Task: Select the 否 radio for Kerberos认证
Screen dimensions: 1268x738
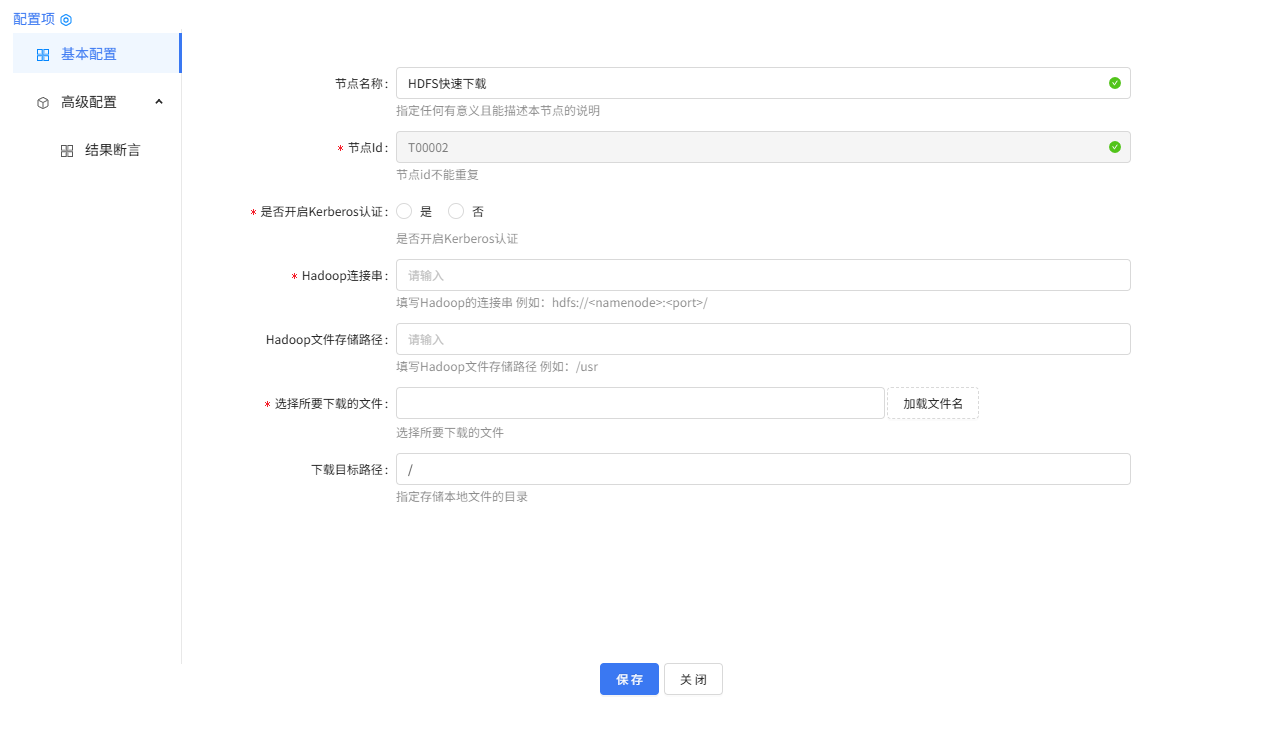Action: point(455,211)
